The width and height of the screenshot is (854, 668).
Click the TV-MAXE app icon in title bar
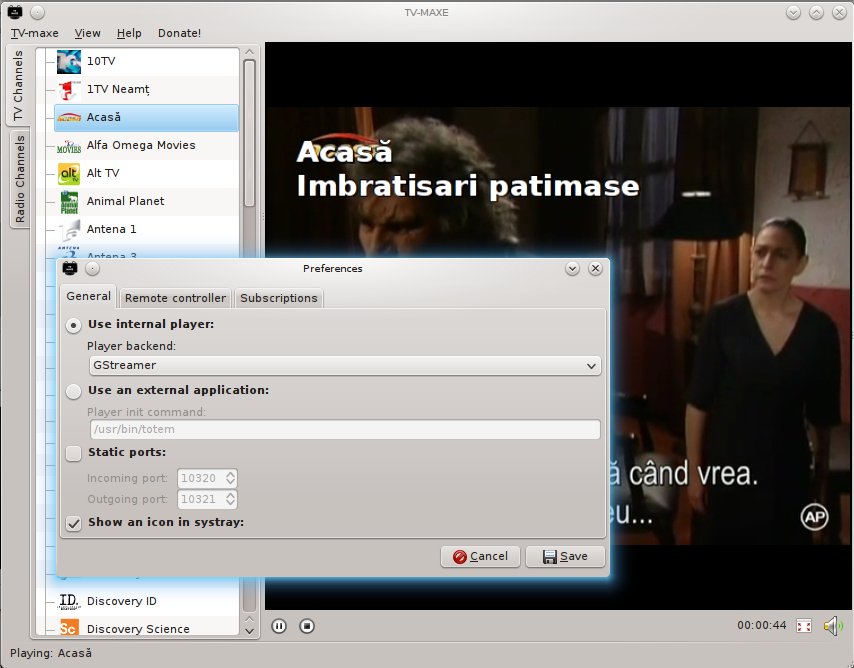point(14,11)
